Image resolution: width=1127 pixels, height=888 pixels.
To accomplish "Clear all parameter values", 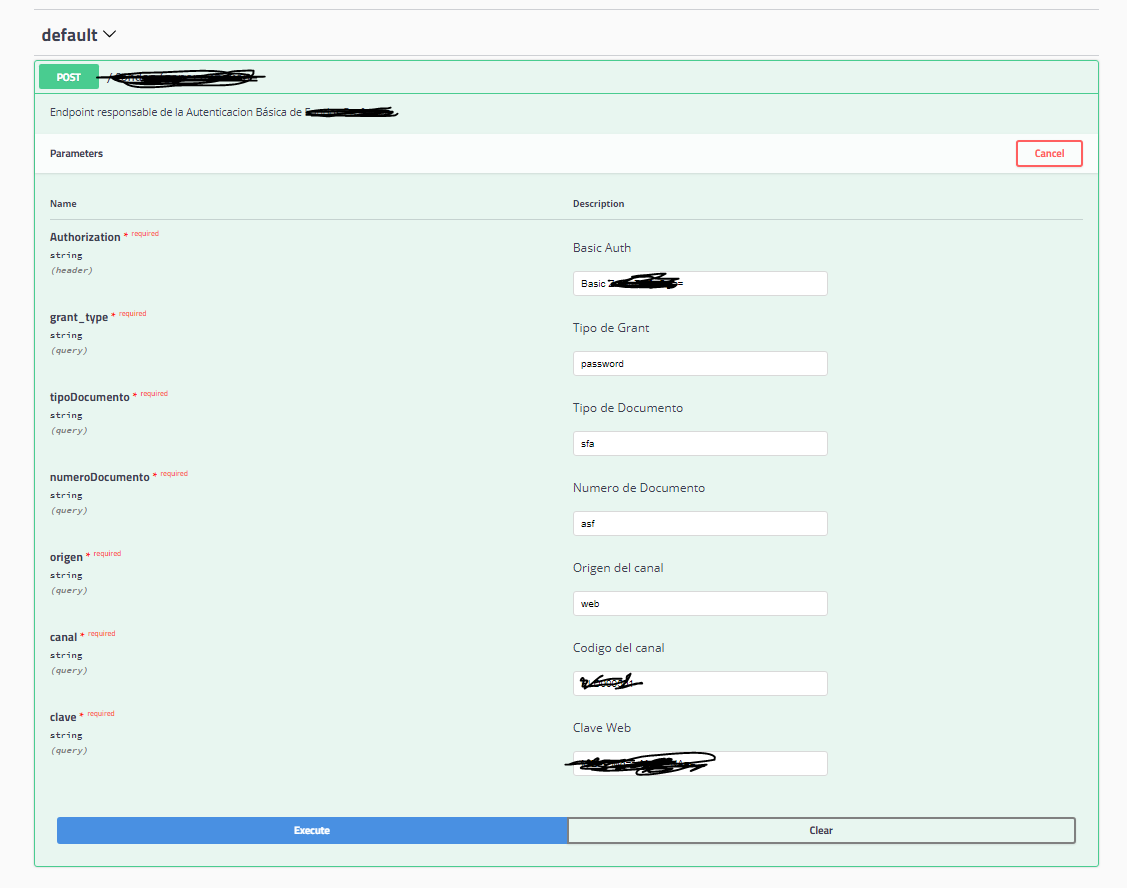I will [820, 830].
